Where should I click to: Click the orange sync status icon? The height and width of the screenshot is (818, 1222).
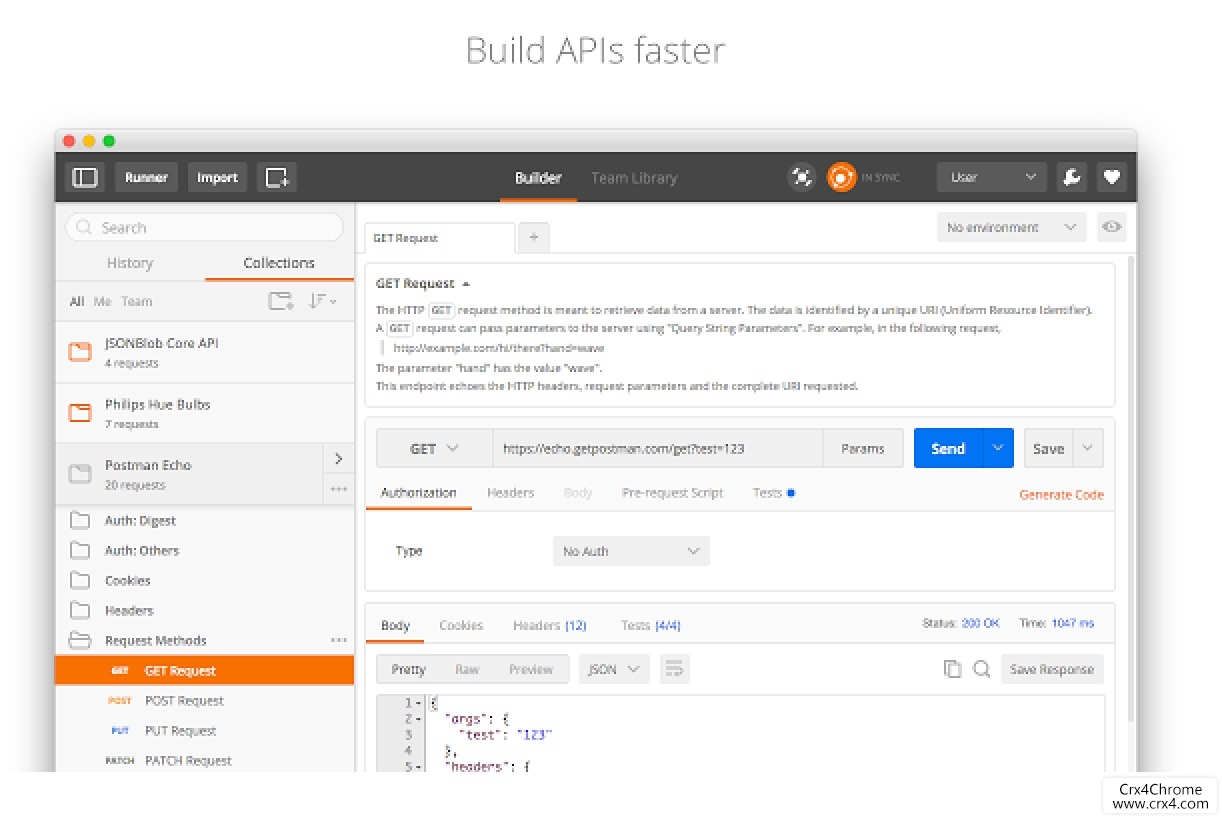(842, 178)
